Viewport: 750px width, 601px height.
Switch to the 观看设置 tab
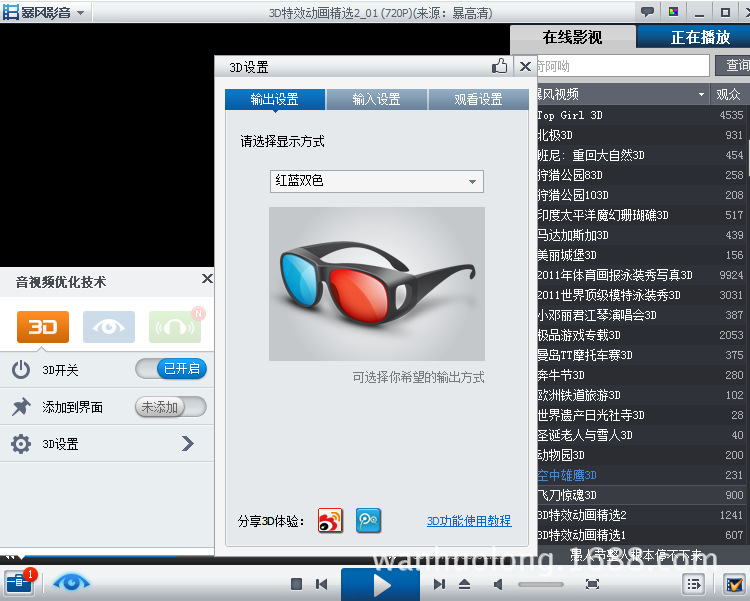pos(479,99)
